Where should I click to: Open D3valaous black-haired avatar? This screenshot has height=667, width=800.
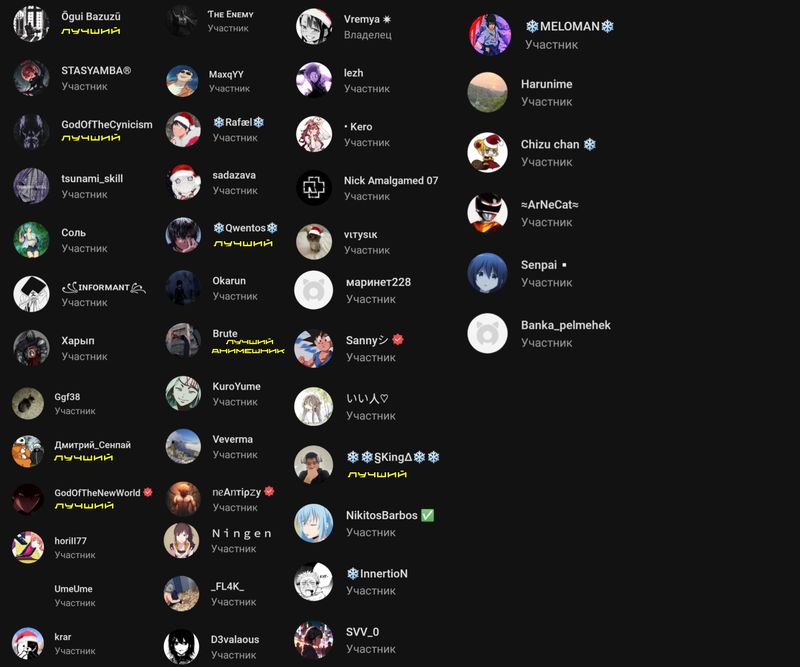(181, 647)
